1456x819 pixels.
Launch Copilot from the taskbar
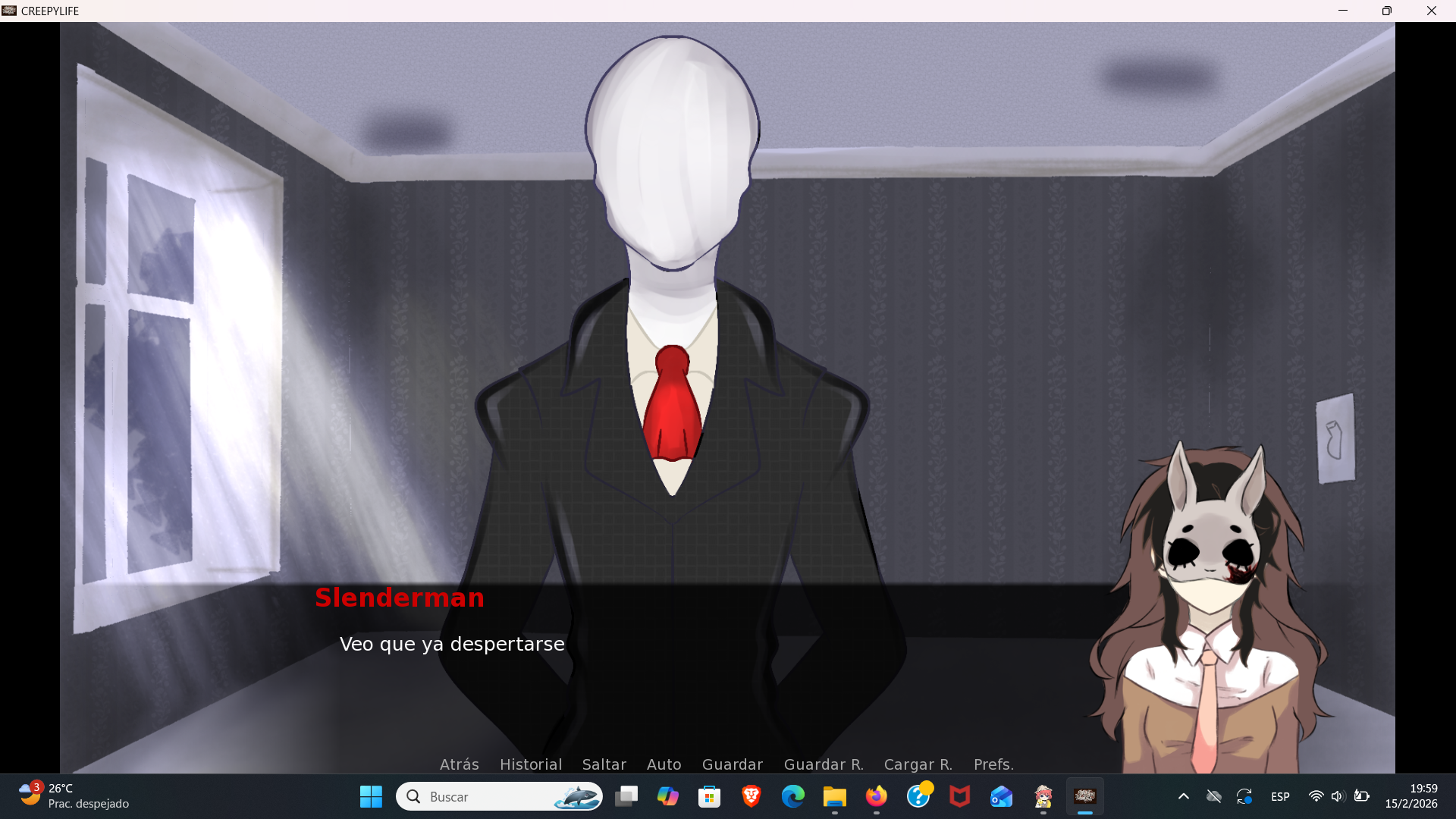click(x=668, y=796)
